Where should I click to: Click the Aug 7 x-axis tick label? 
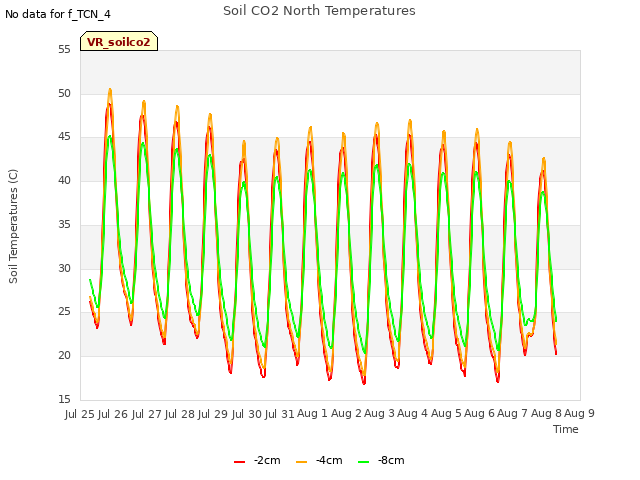tap(513, 413)
